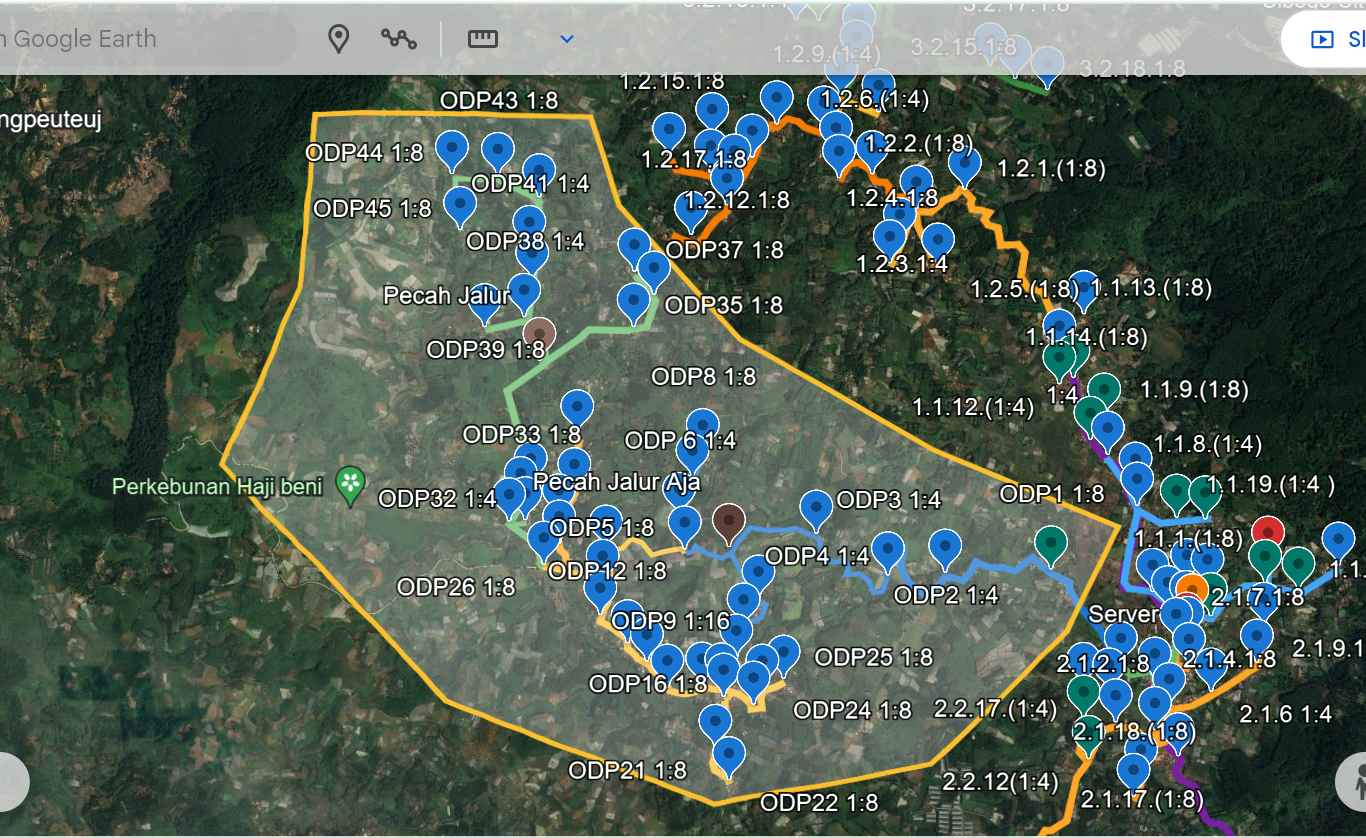Click the bottommost blue pin right of ODP21 1:8
Image resolution: width=1366 pixels, height=838 pixels.
(729, 756)
